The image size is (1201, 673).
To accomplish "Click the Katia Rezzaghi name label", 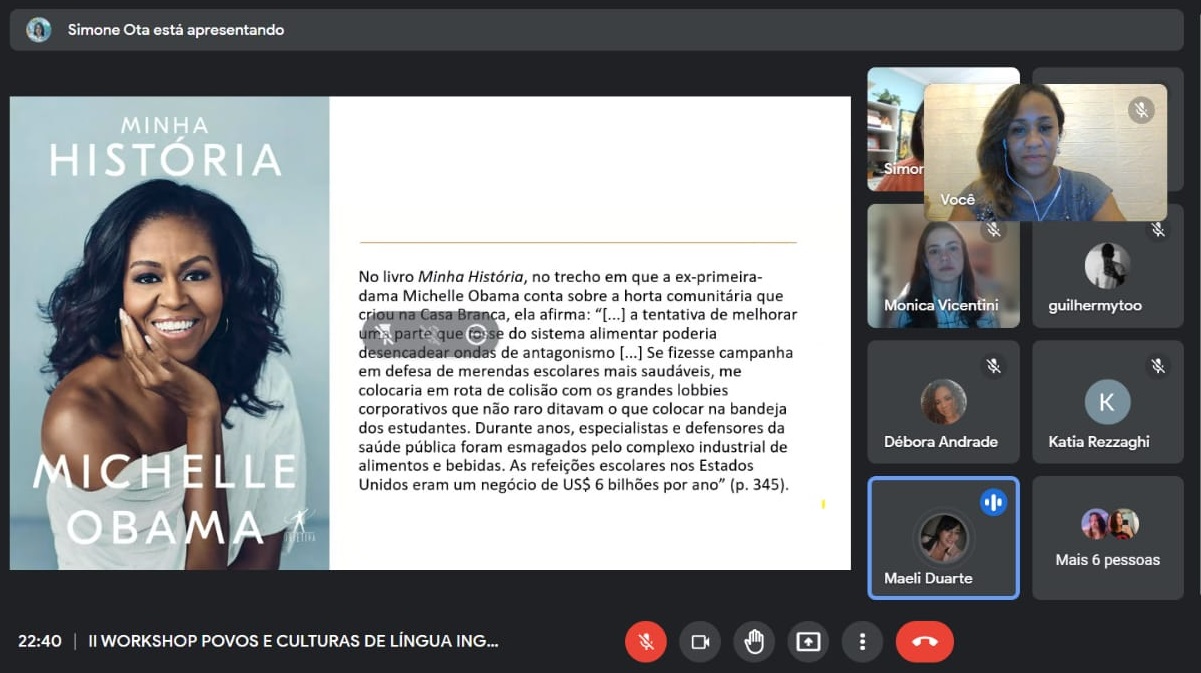I will click(1099, 441).
